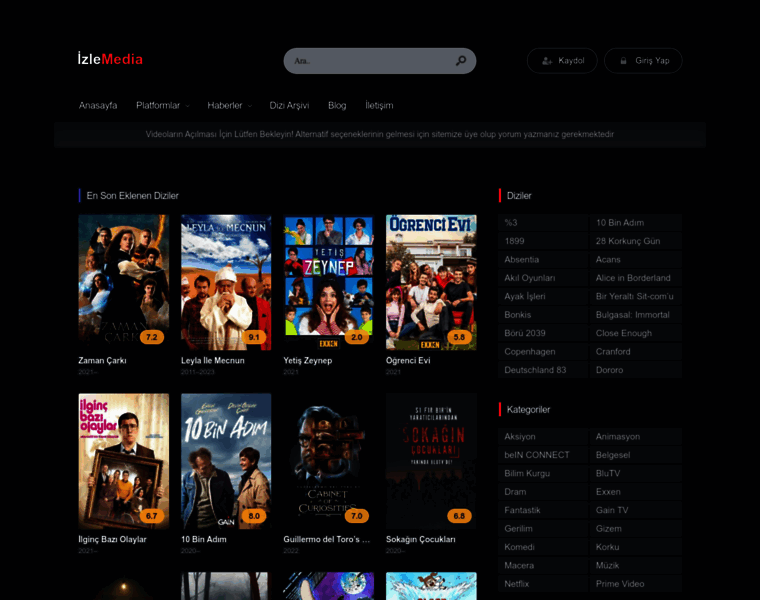Select the Aksiyon category
The height and width of the screenshot is (600, 760).
pos(543,437)
